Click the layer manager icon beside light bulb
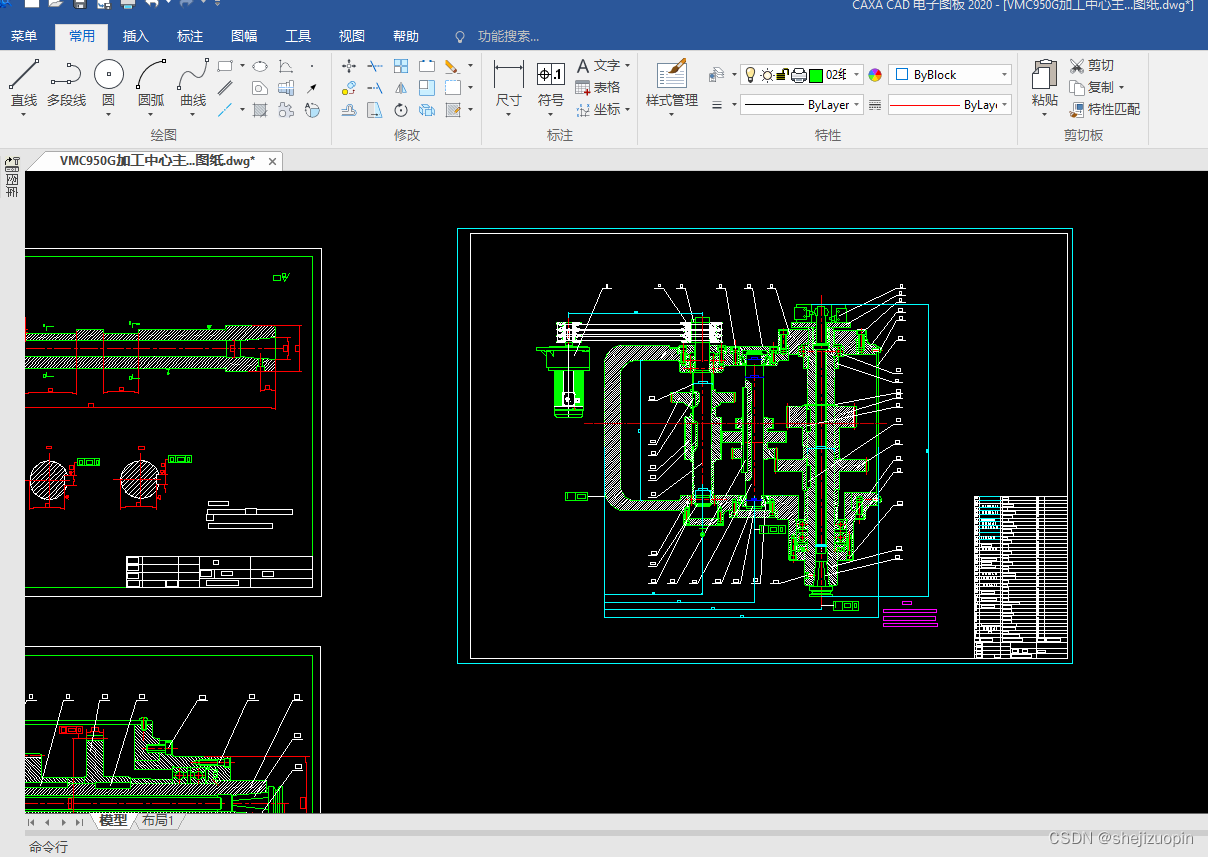This screenshot has width=1208, height=857. 715,75
